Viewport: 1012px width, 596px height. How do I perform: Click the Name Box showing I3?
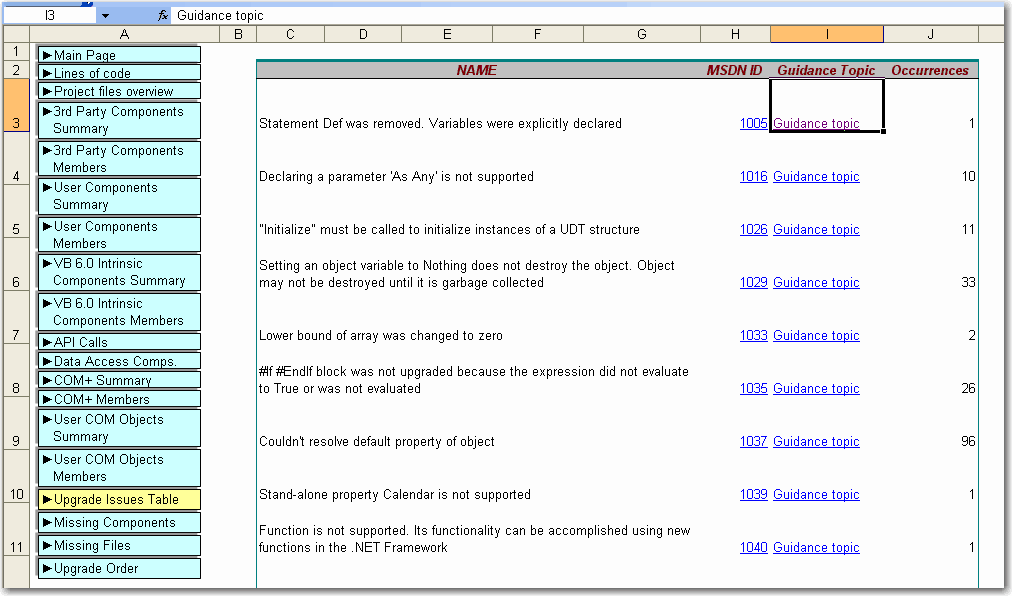tap(50, 16)
